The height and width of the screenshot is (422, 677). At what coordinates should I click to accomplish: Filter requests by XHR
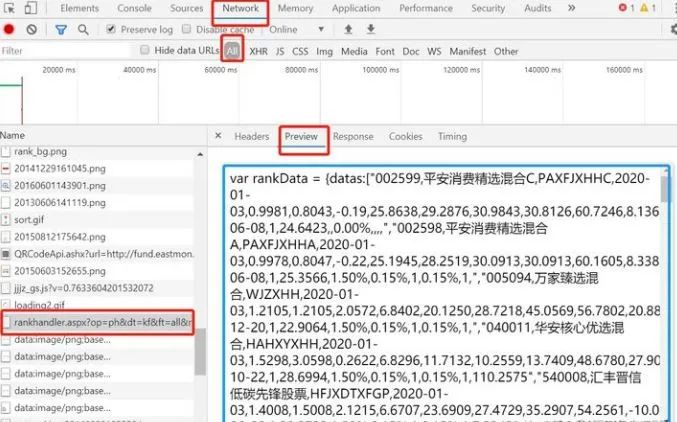pyautogui.click(x=258, y=51)
